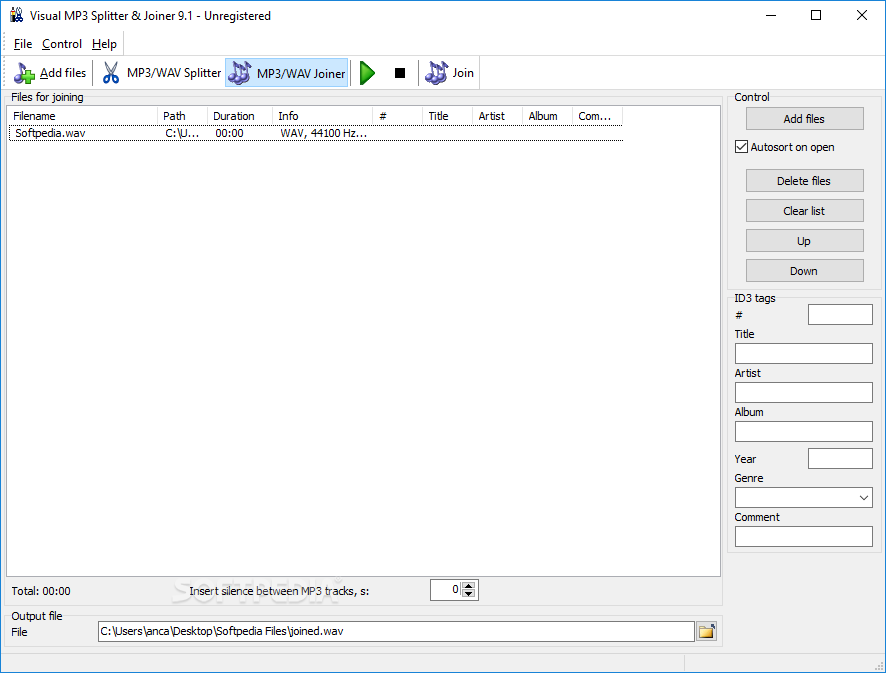Click the silence duration value field
The width and height of the screenshot is (886, 673).
tap(446, 590)
